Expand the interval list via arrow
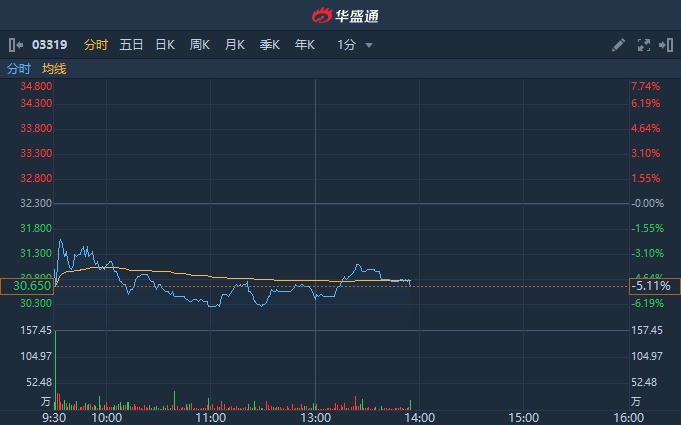Screen dimensions: 681x425 click(369, 45)
